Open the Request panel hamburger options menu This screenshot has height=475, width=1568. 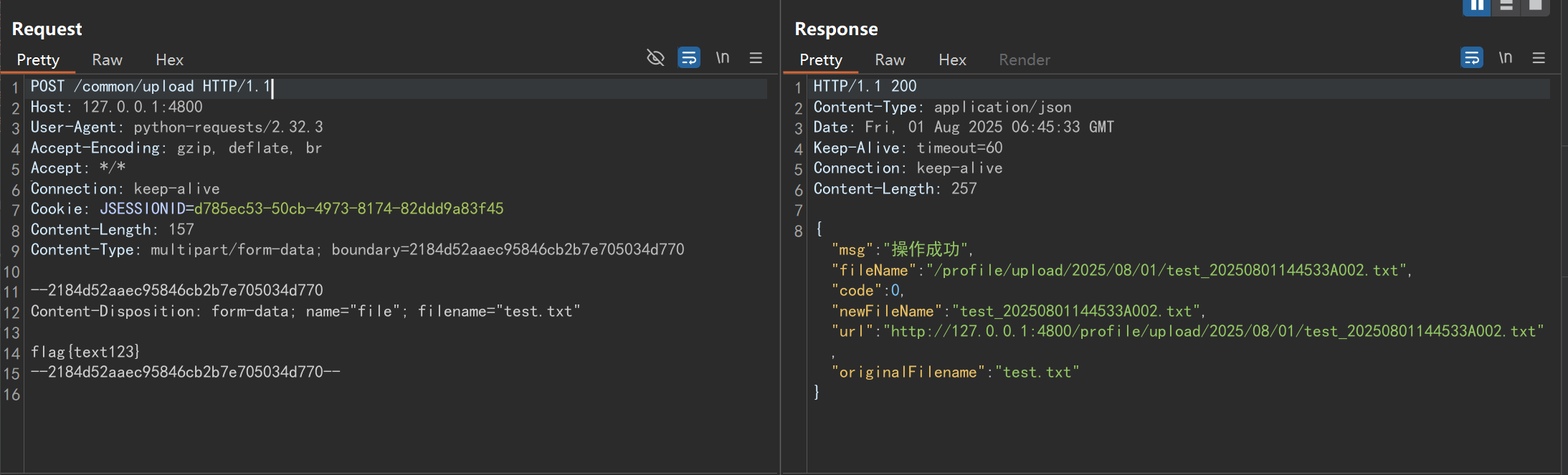[756, 57]
